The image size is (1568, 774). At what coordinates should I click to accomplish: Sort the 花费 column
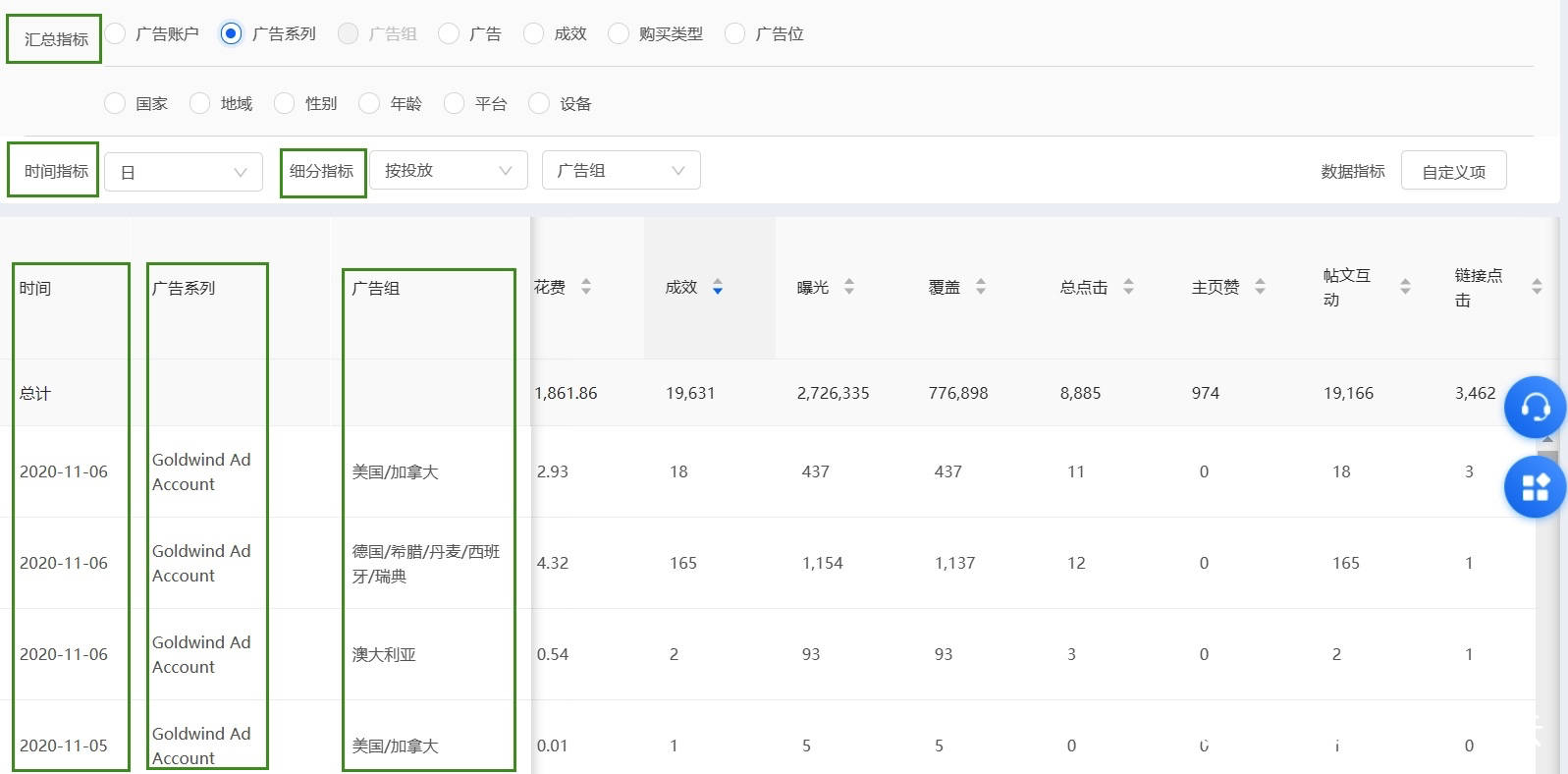(586, 287)
